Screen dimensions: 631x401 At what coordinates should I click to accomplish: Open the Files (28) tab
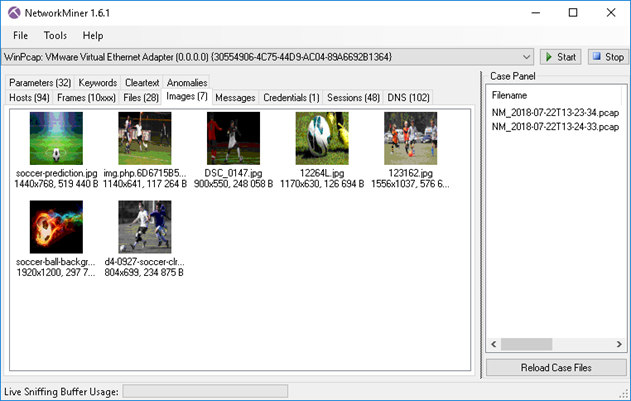coord(141,97)
